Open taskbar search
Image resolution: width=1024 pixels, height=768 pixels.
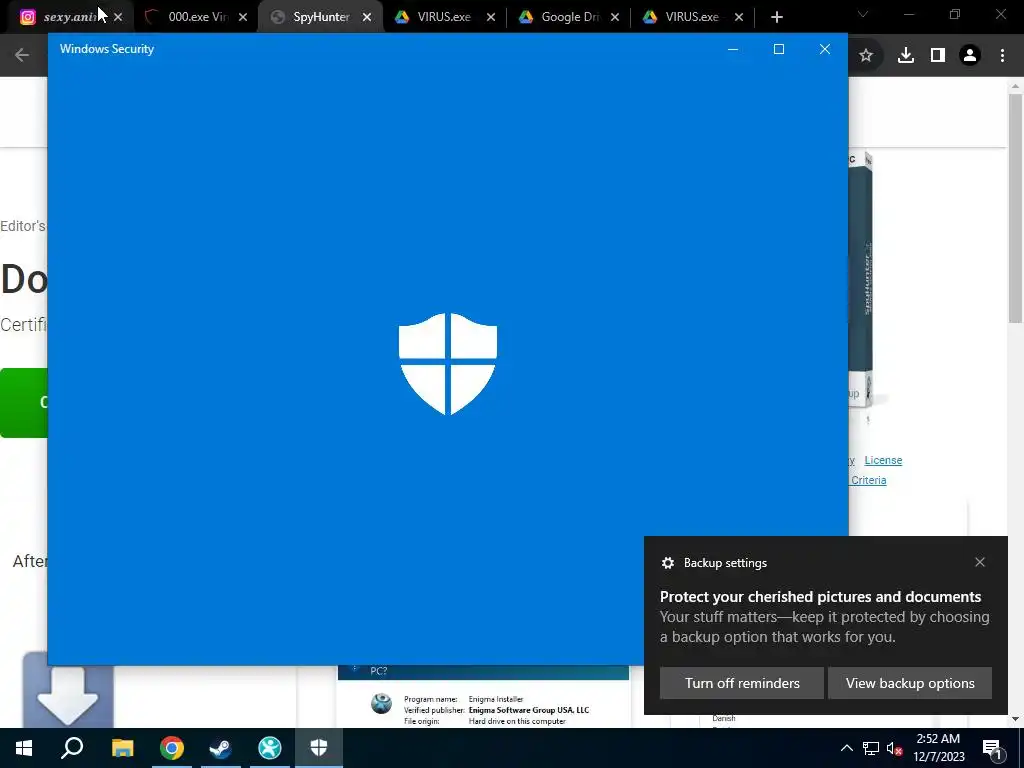click(72, 748)
